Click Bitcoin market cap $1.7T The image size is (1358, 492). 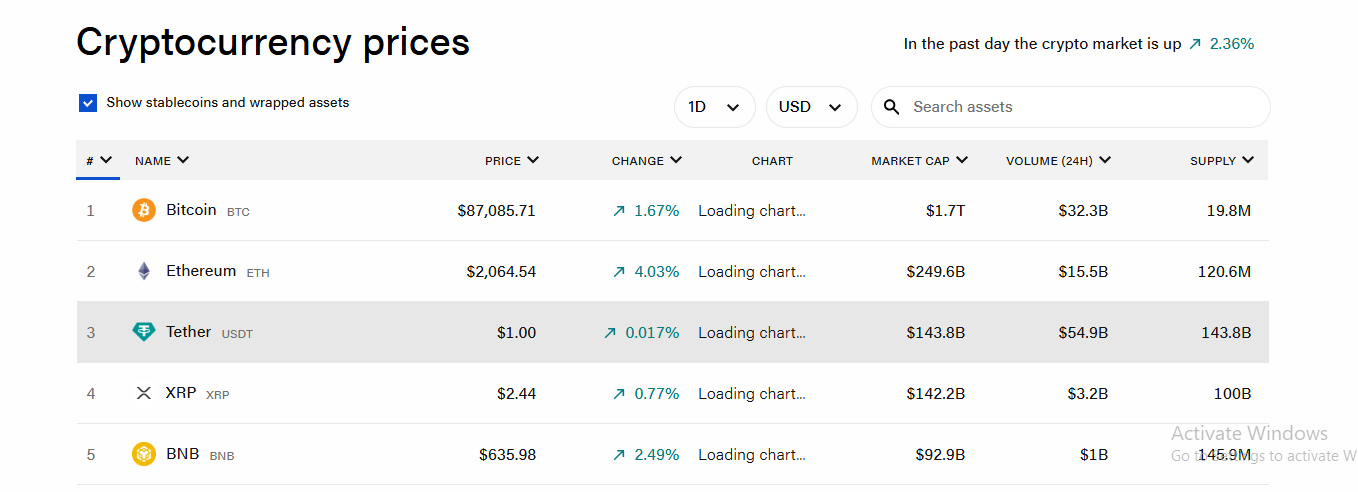click(945, 211)
